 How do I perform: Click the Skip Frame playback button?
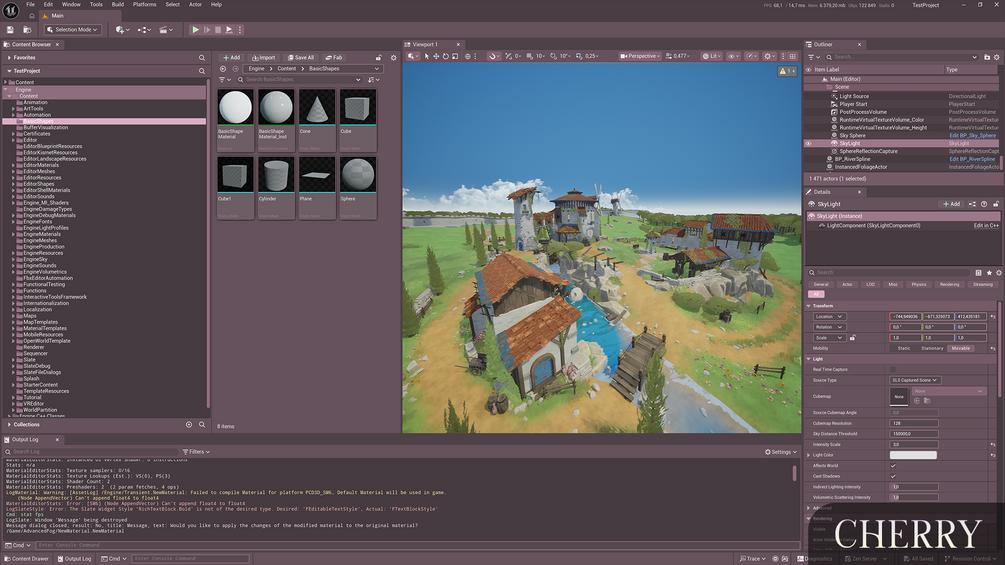coord(207,29)
